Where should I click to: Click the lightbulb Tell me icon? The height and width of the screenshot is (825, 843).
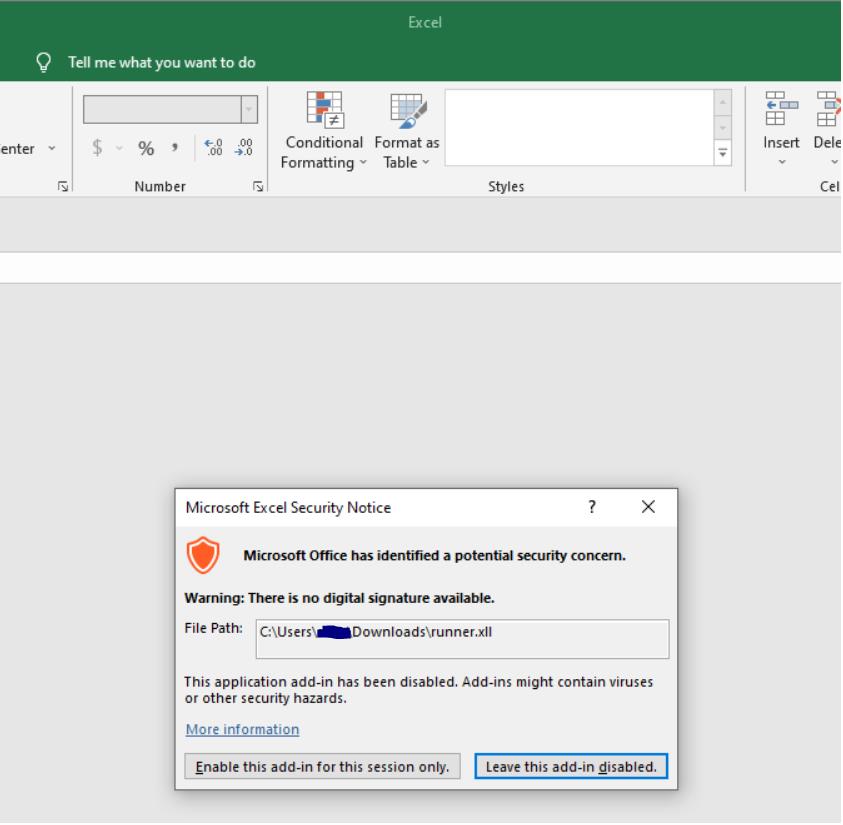point(44,62)
